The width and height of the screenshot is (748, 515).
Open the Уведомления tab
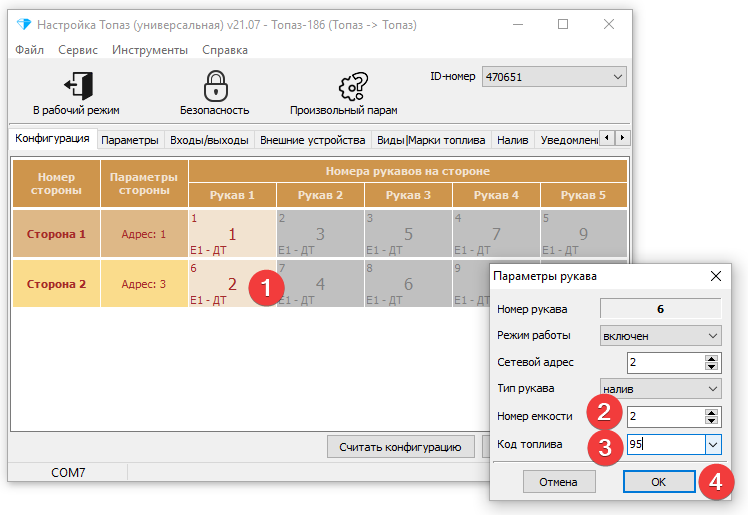569,140
